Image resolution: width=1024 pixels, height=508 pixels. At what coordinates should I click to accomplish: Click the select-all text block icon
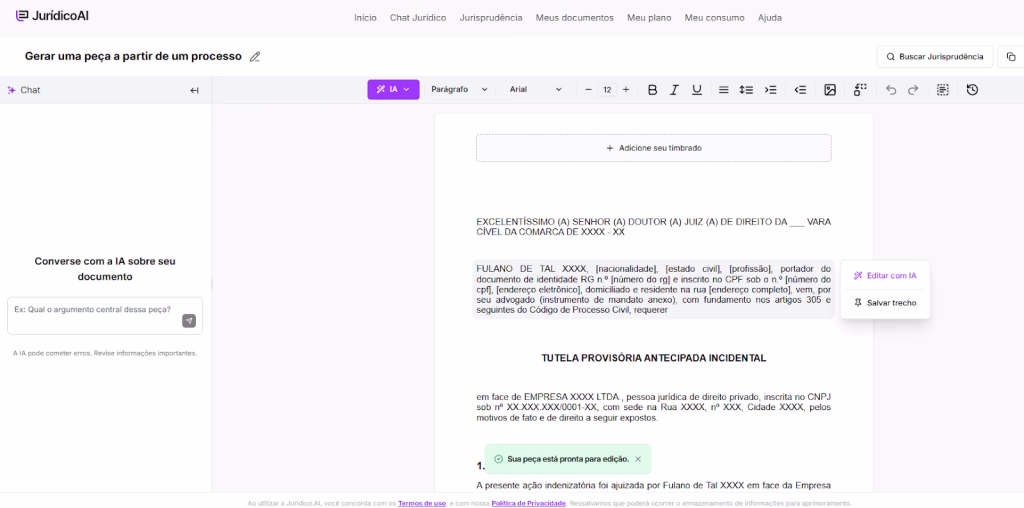pos(942,90)
